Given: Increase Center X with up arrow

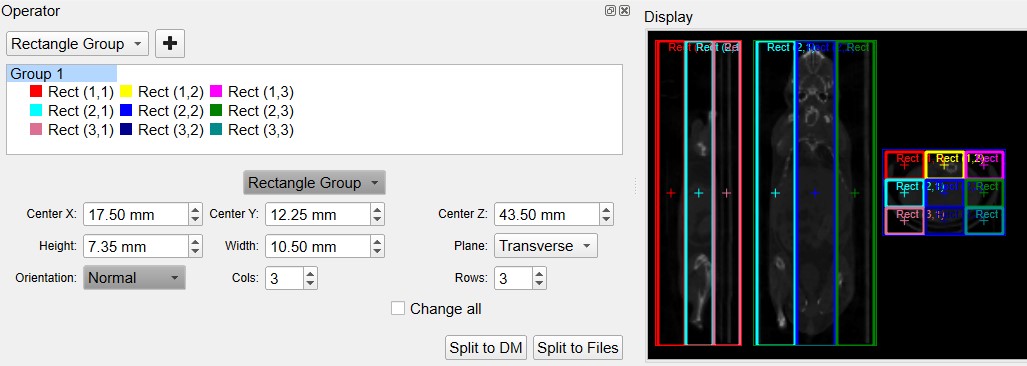Looking at the screenshot, I should click(195, 209).
